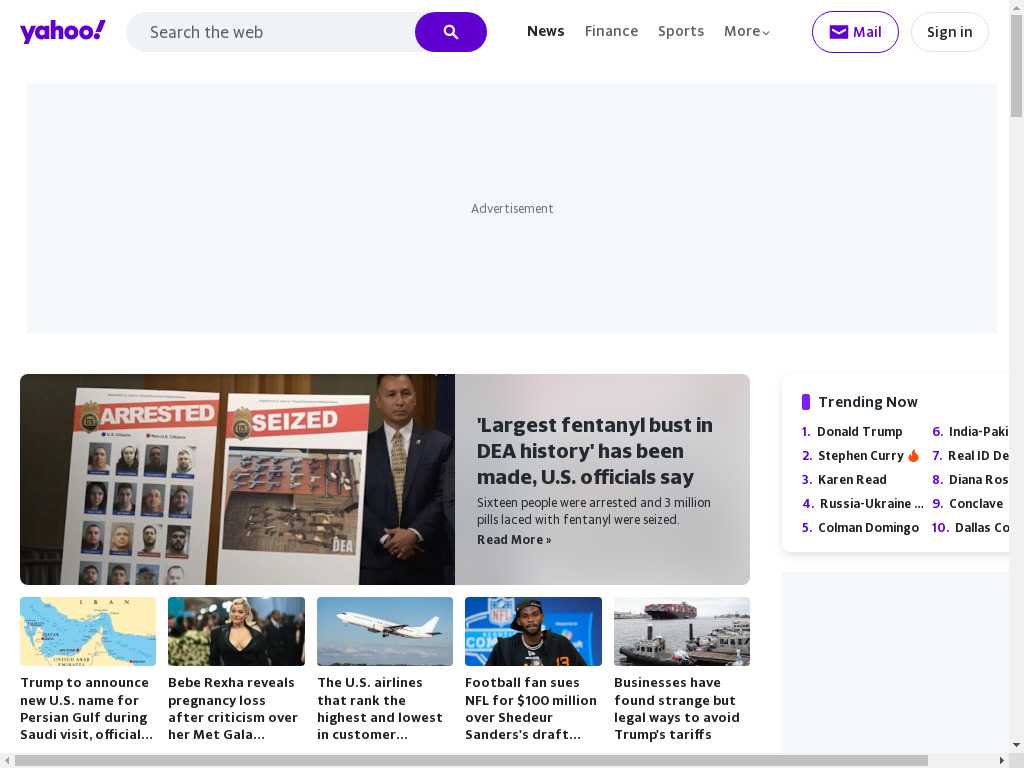The width and height of the screenshot is (1024, 768).
Task: Click in the Search the web field
Action: (x=270, y=32)
